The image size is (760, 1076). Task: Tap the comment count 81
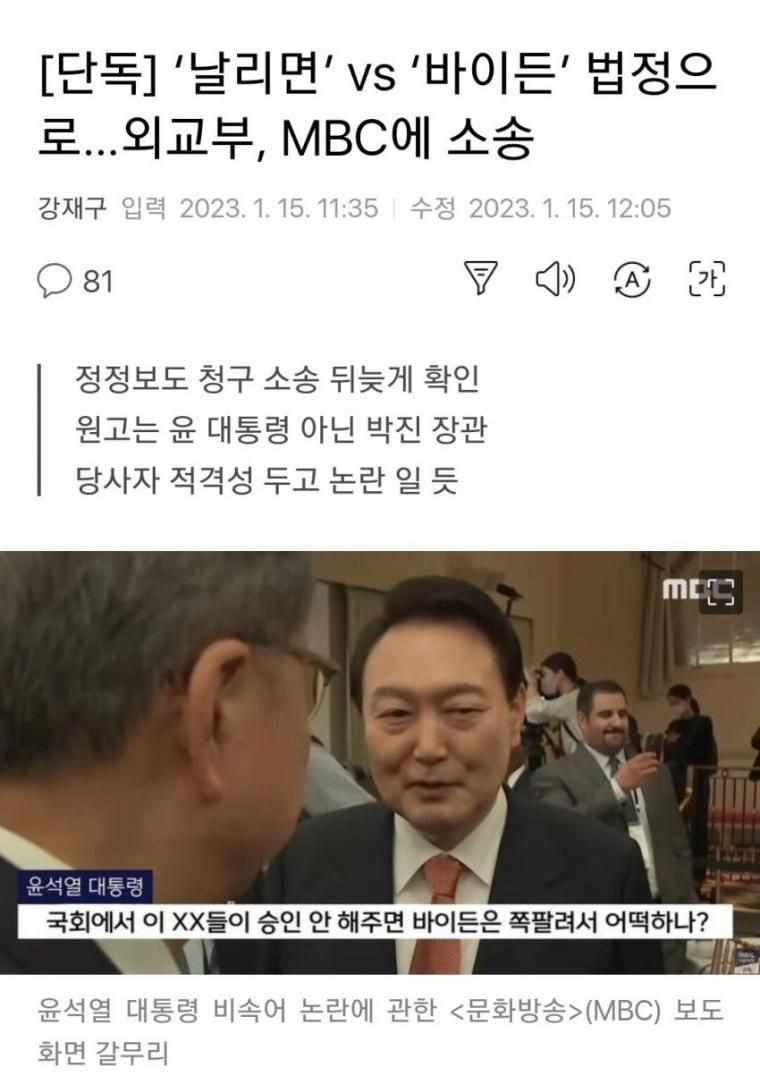pyautogui.click(x=97, y=281)
